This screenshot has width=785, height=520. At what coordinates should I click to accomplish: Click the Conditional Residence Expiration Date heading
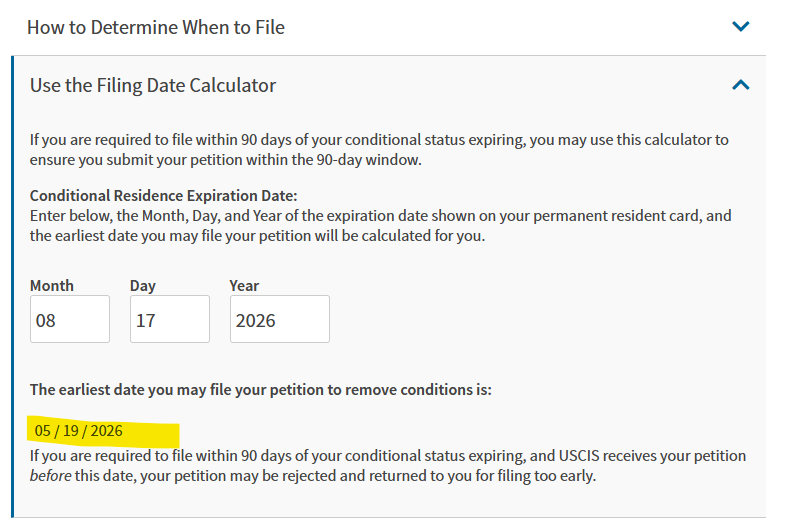tap(164, 195)
